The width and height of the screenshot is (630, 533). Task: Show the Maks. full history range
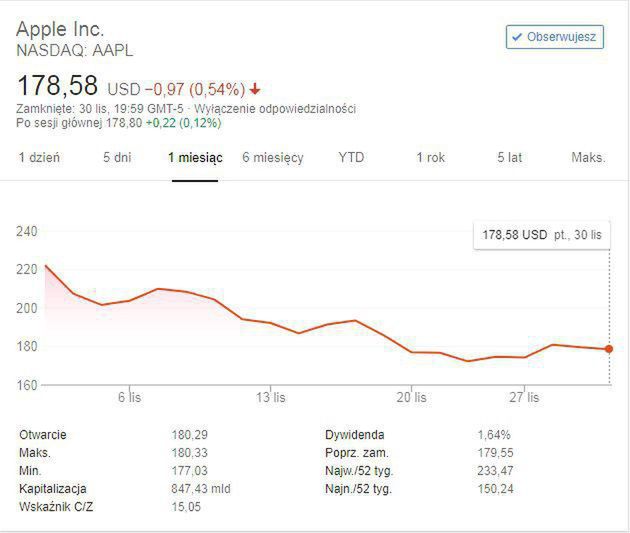coord(588,158)
